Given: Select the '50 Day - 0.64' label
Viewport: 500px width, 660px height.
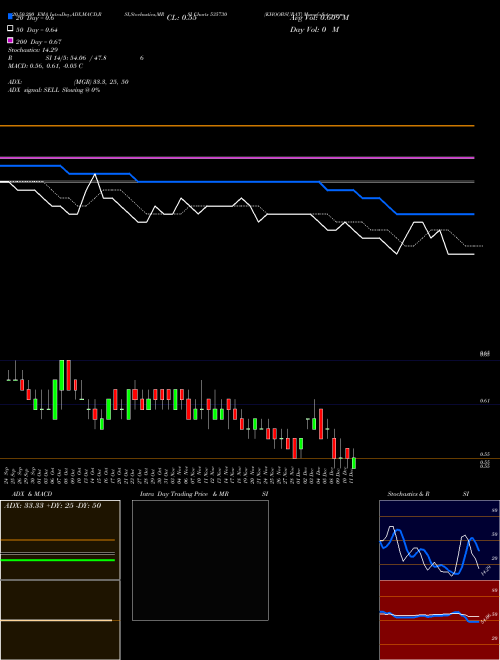Looking at the screenshot, I should pos(37,30).
